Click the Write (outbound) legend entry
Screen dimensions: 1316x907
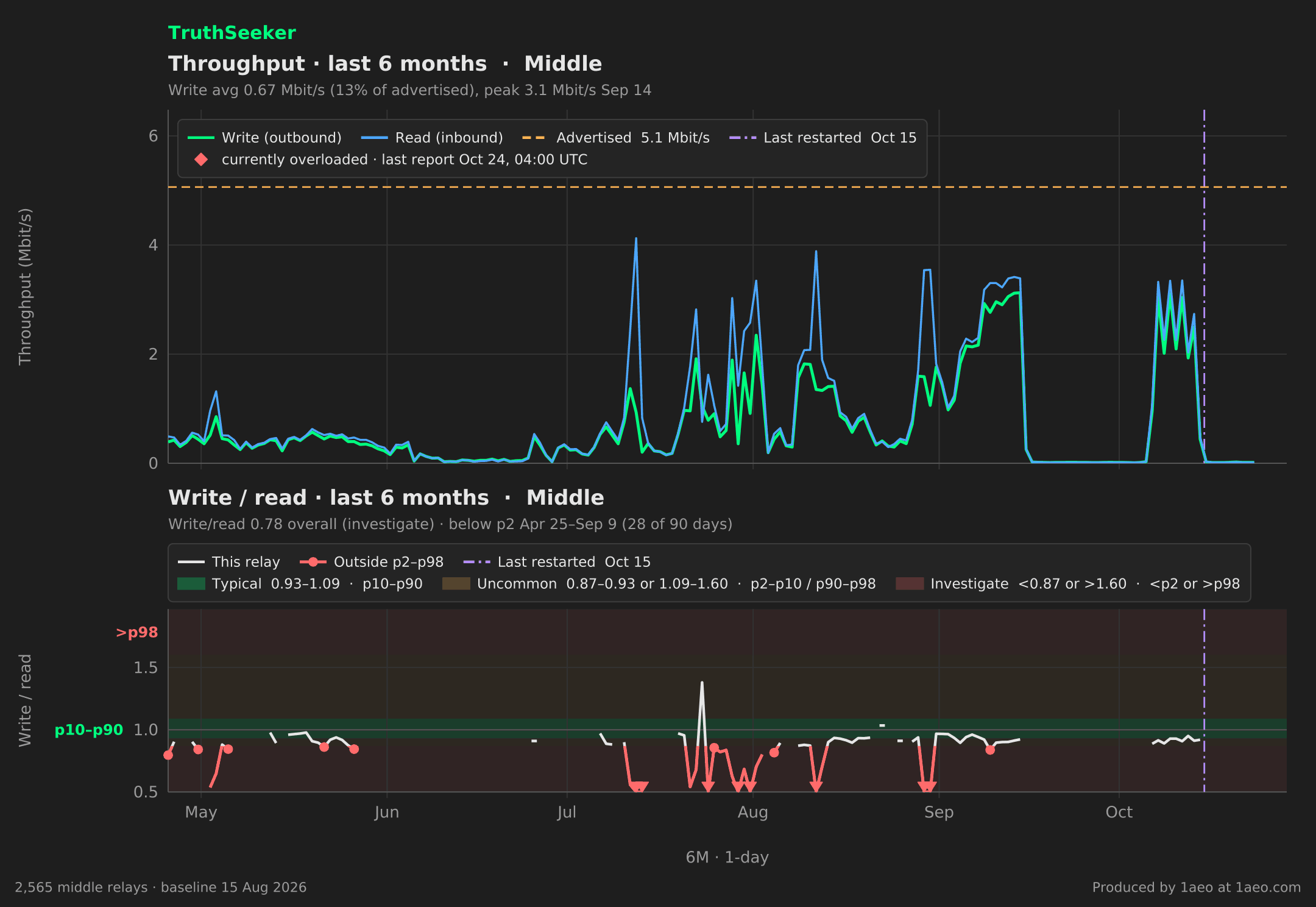(264, 138)
